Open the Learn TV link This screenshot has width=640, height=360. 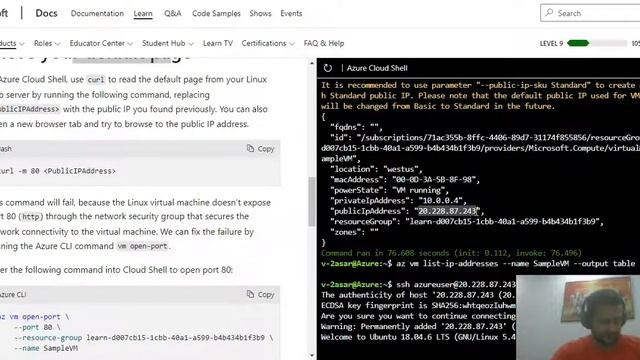218,43
